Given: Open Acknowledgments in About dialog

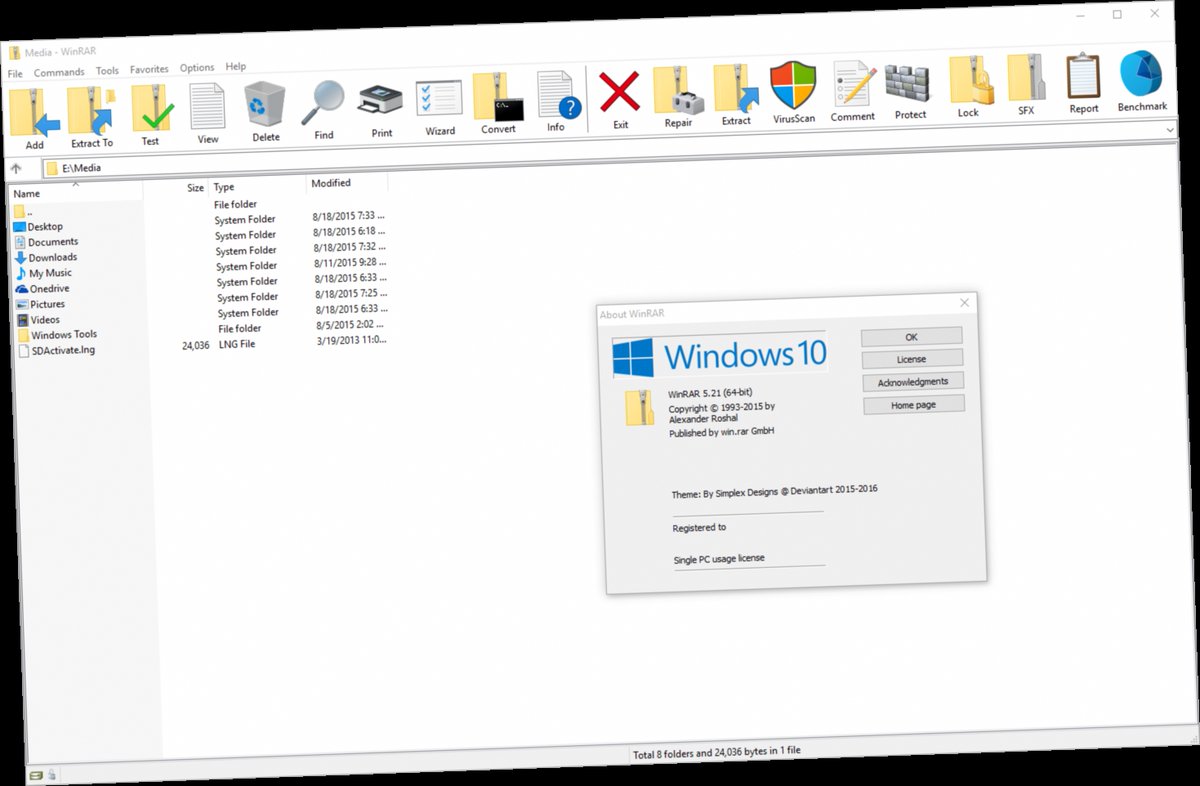Looking at the screenshot, I should [x=912, y=382].
